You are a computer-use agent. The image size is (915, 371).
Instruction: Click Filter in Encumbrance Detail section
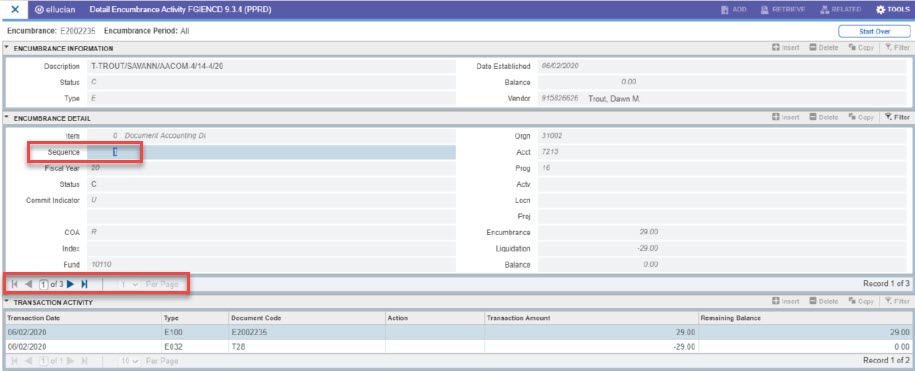point(897,117)
